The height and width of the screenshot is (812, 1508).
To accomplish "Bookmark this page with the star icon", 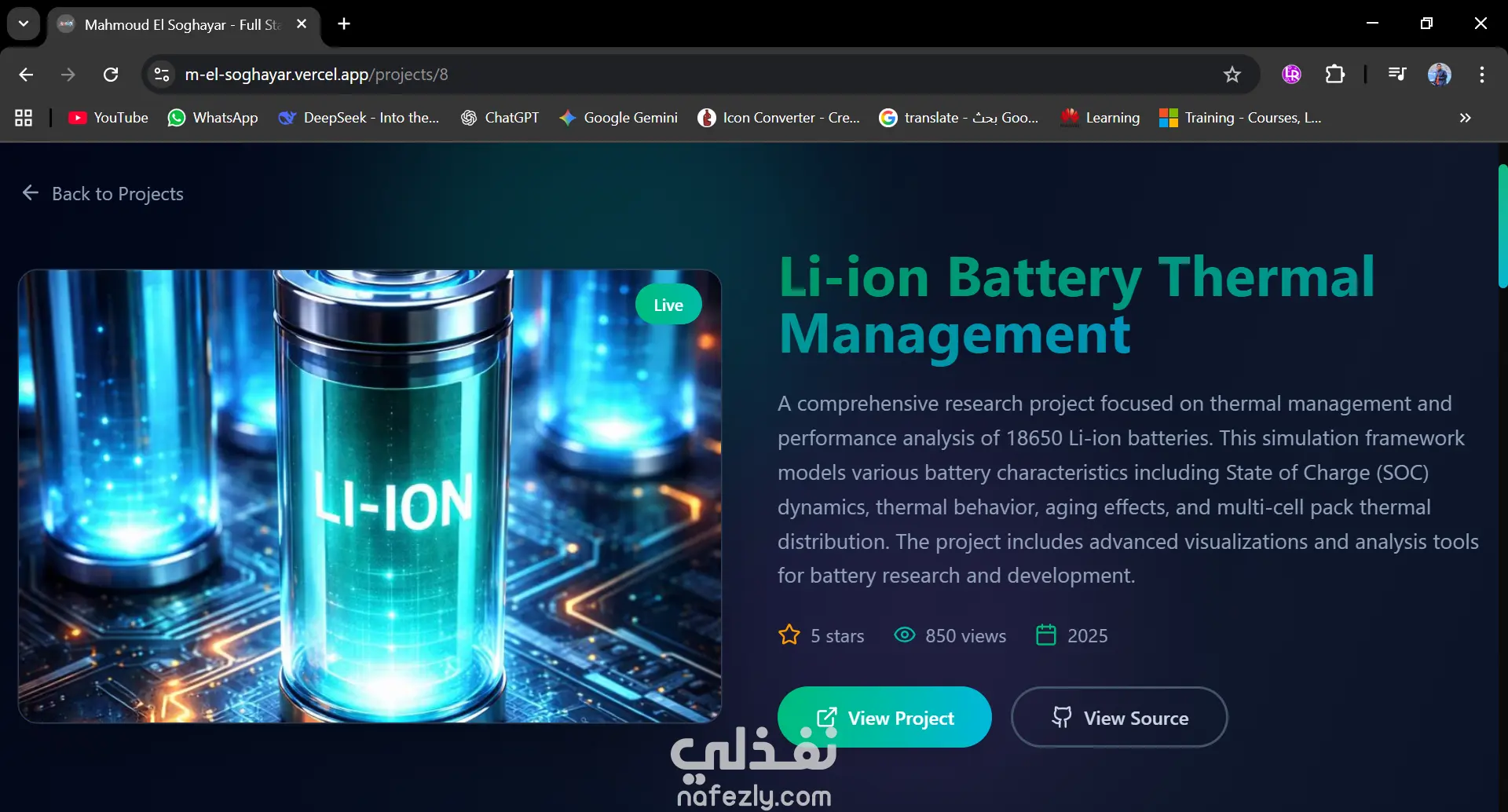I will click(1232, 75).
